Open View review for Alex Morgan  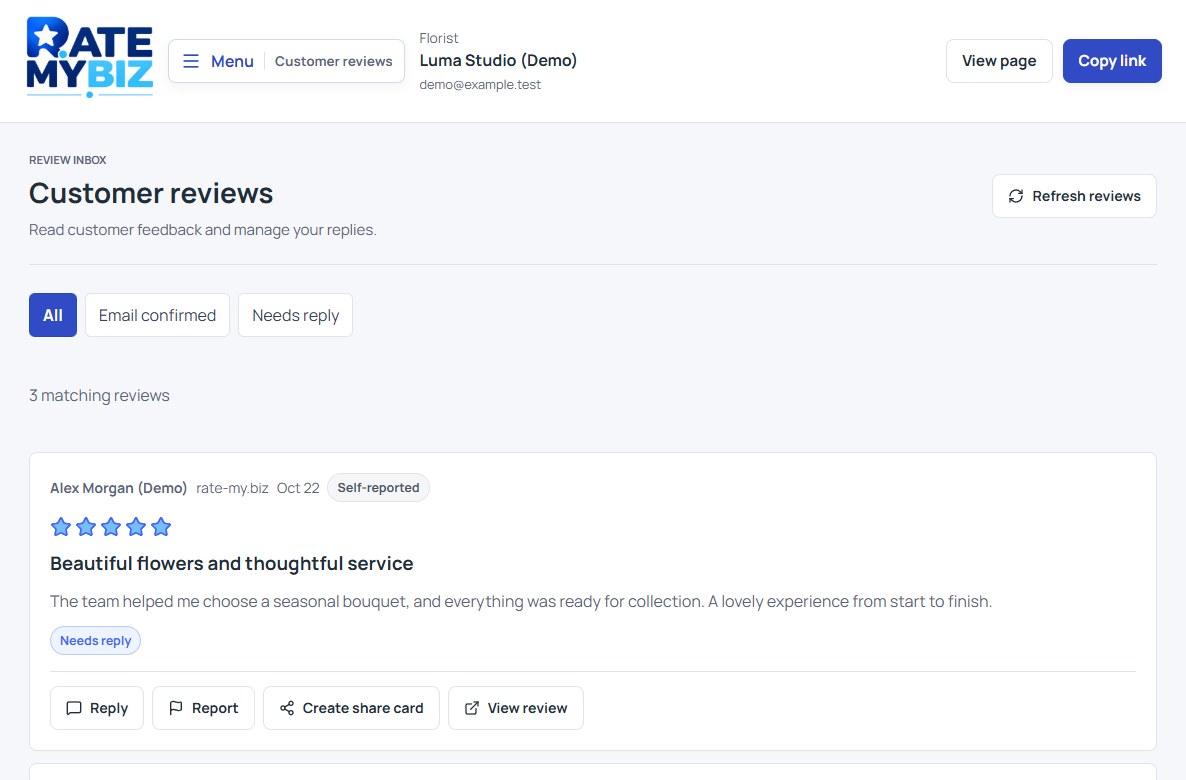click(x=516, y=708)
